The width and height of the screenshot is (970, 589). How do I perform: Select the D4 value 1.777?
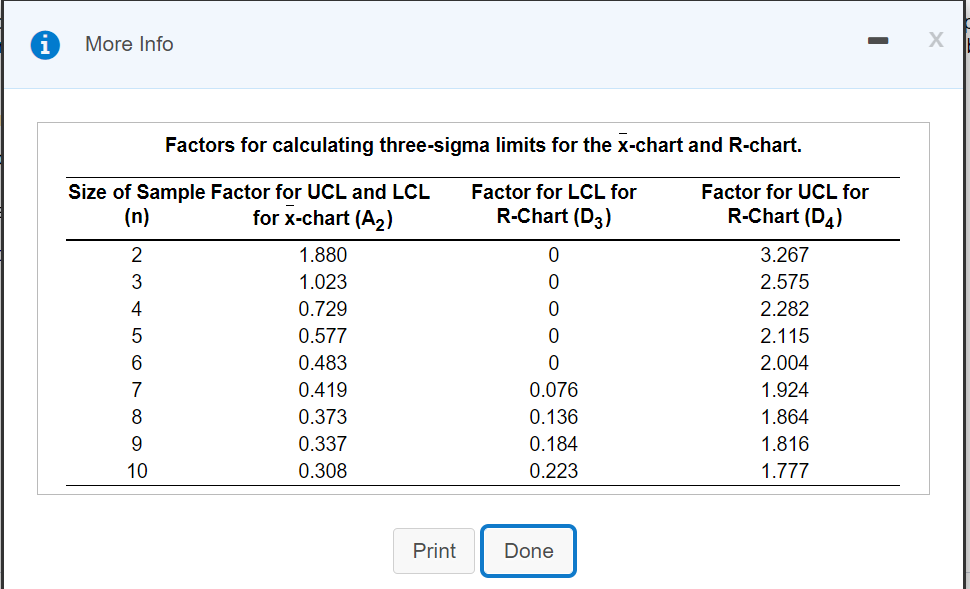point(784,471)
